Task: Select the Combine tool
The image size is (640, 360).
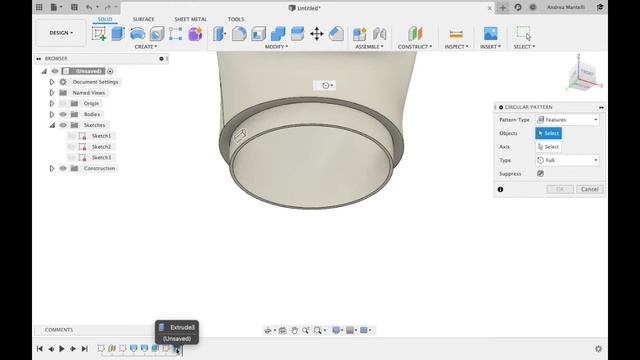Action: pos(278,33)
